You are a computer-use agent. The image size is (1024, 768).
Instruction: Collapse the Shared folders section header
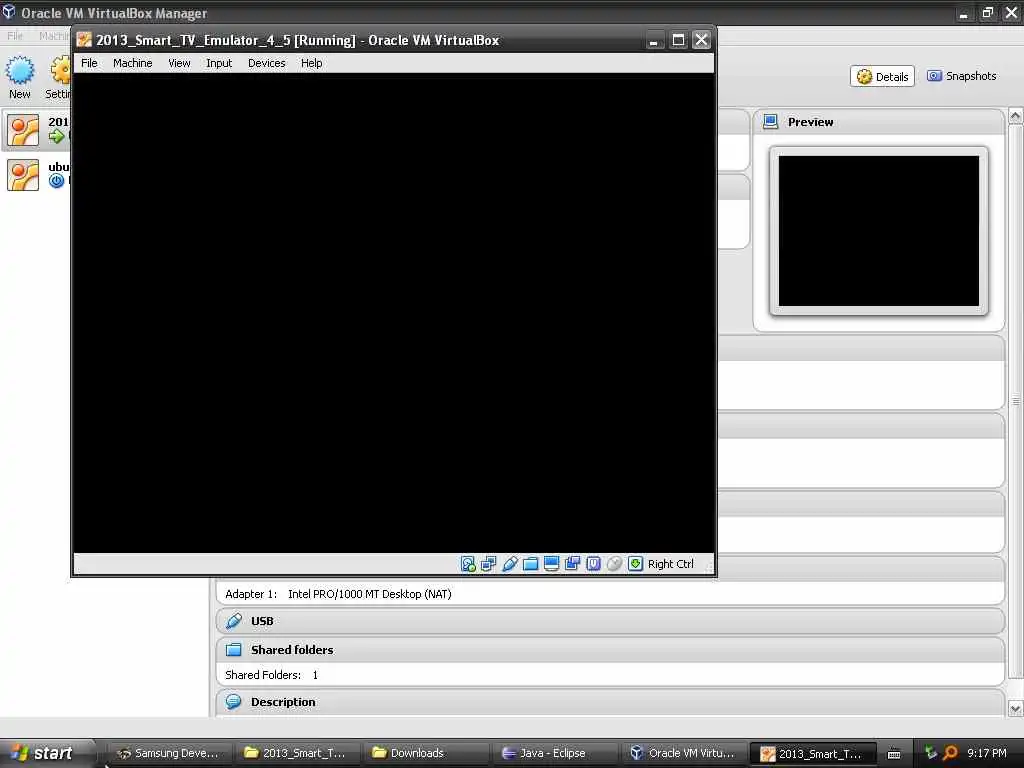[610, 650]
